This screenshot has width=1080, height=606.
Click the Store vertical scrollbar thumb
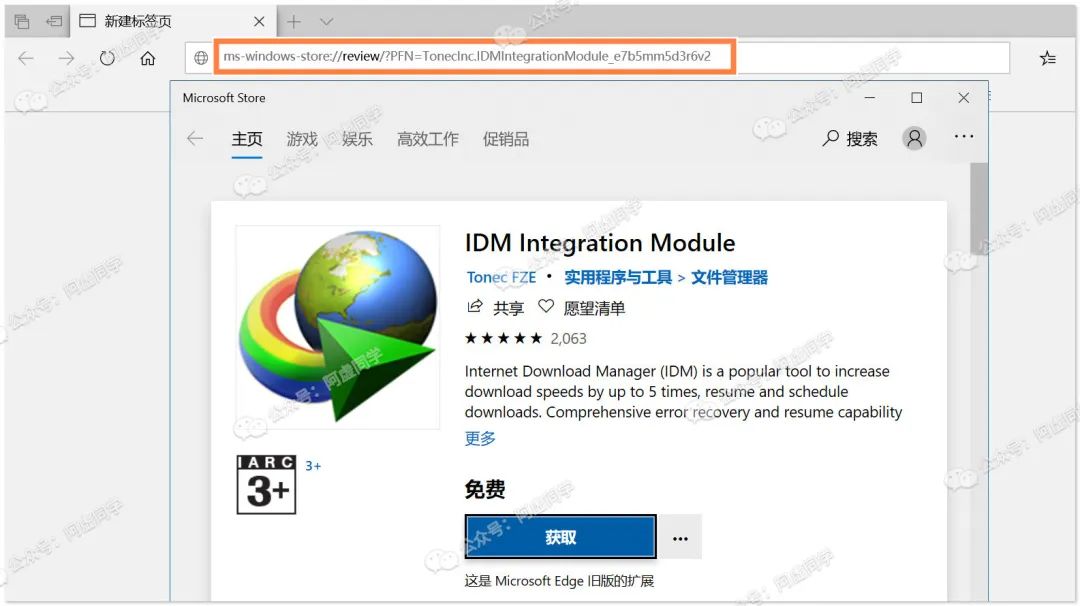coord(979,208)
